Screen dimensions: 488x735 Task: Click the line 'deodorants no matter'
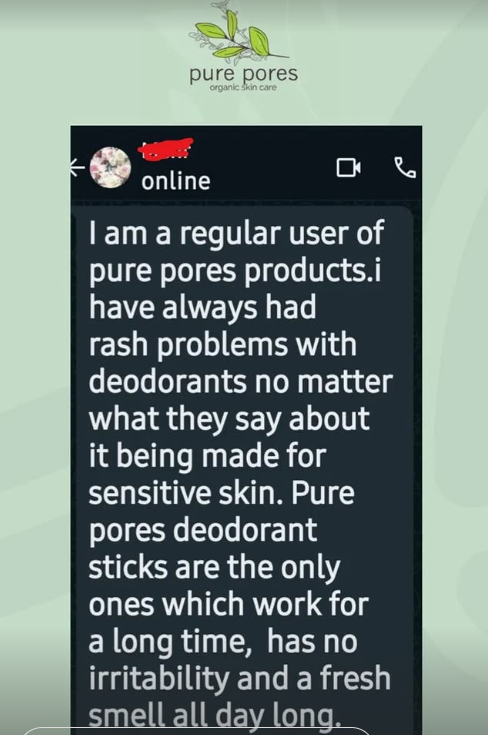click(240, 382)
